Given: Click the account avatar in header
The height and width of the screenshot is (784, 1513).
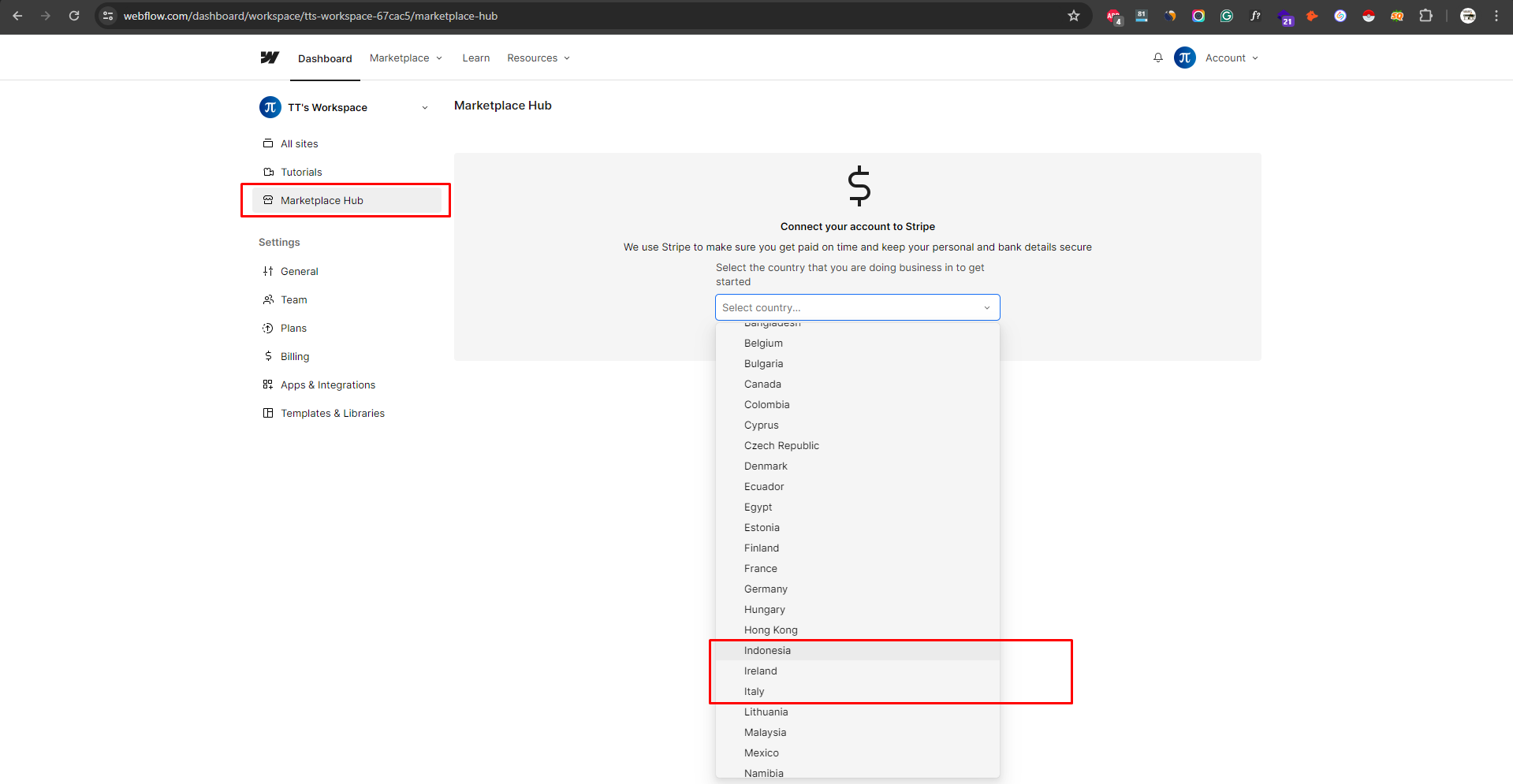Looking at the screenshot, I should (x=1185, y=58).
